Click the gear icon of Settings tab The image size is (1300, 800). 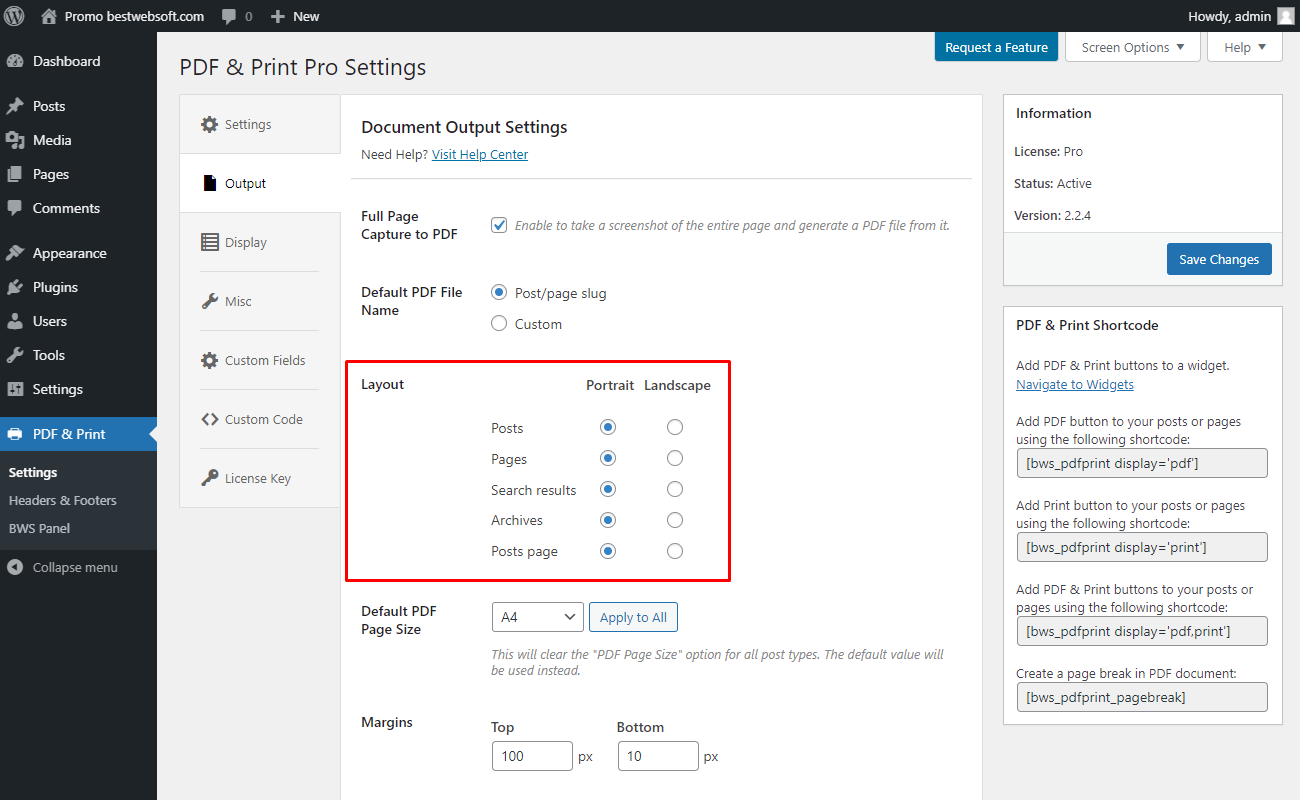click(209, 125)
